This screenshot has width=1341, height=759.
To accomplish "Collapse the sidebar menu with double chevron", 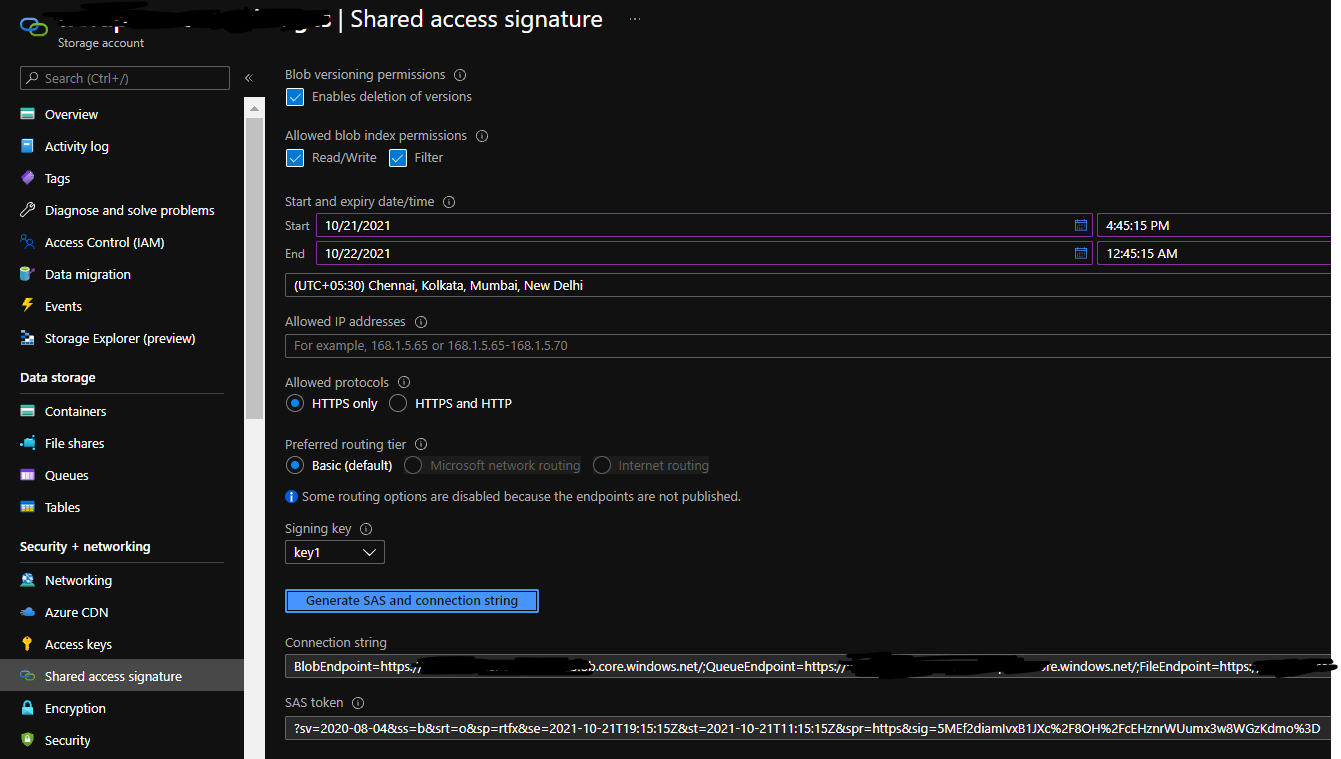I will coord(249,78).
